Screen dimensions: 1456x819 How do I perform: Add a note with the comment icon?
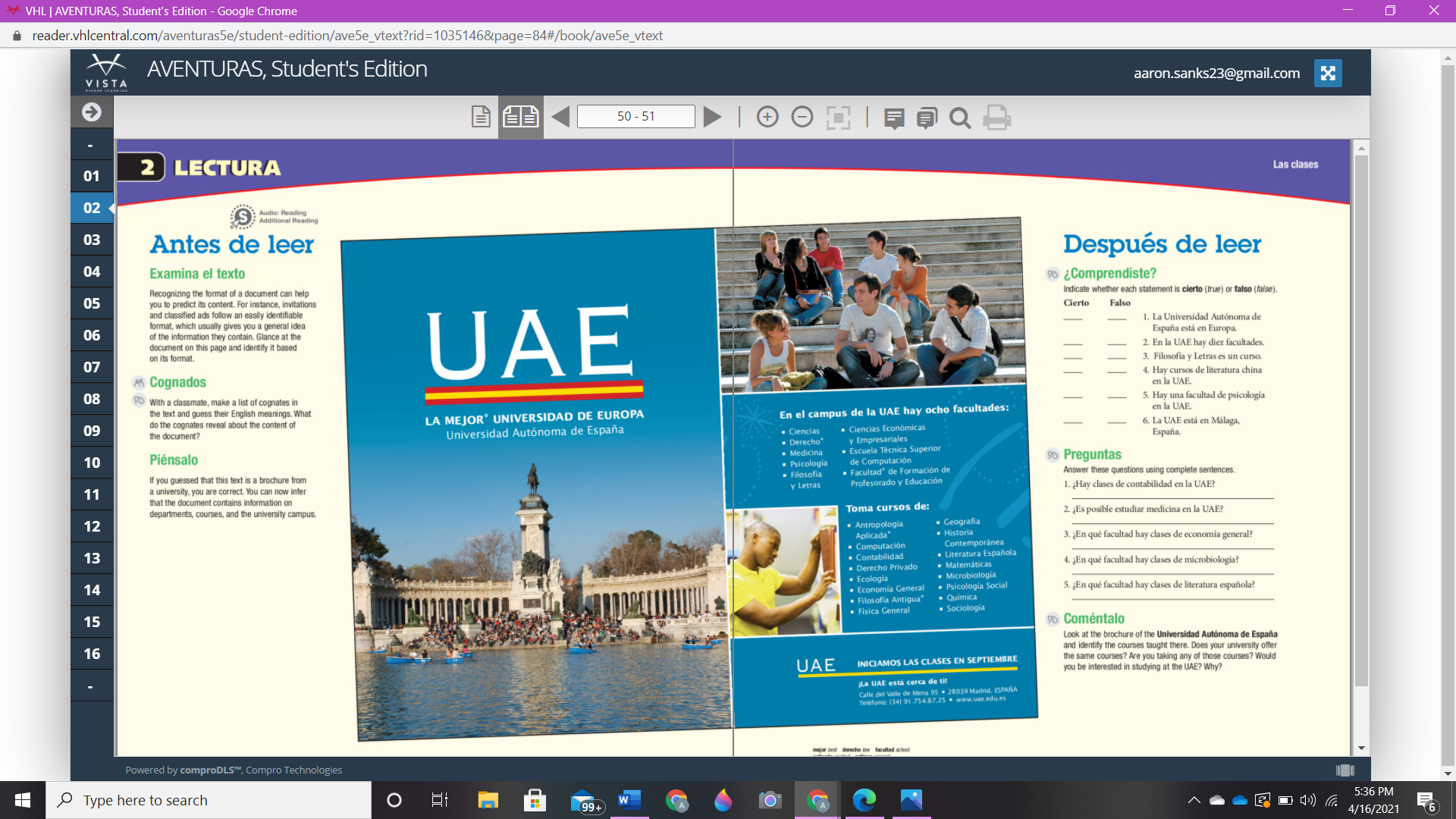[894, 118]
